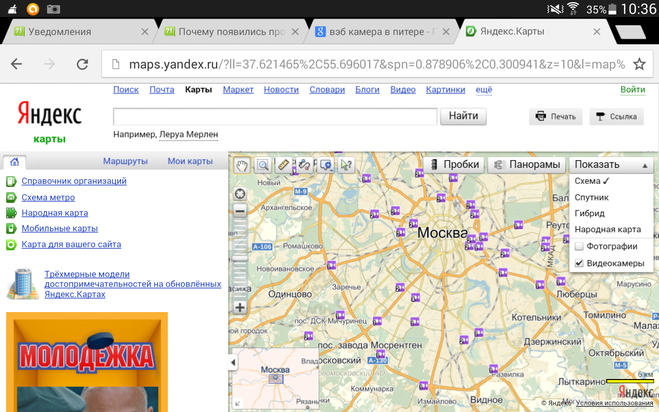Bookmark page with star icon
The width and height of the screenshot is (659, 412).
click(x=639, y=64)
